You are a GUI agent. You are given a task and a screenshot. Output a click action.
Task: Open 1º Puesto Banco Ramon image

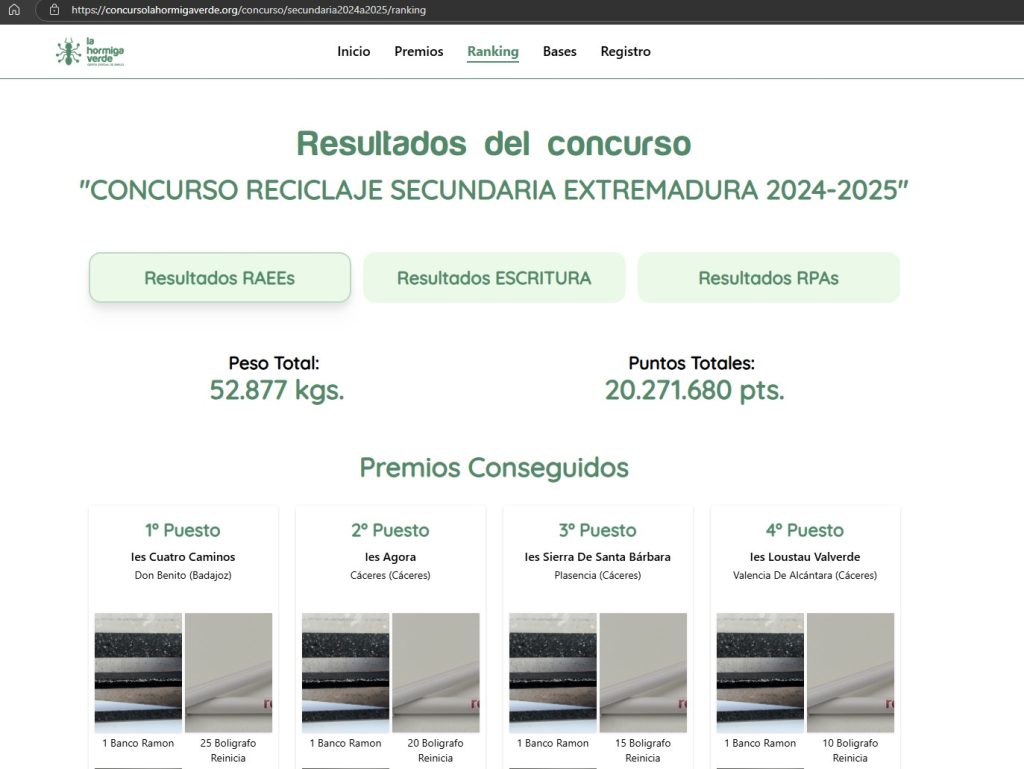pyautogui.click(x=138, y=672)
